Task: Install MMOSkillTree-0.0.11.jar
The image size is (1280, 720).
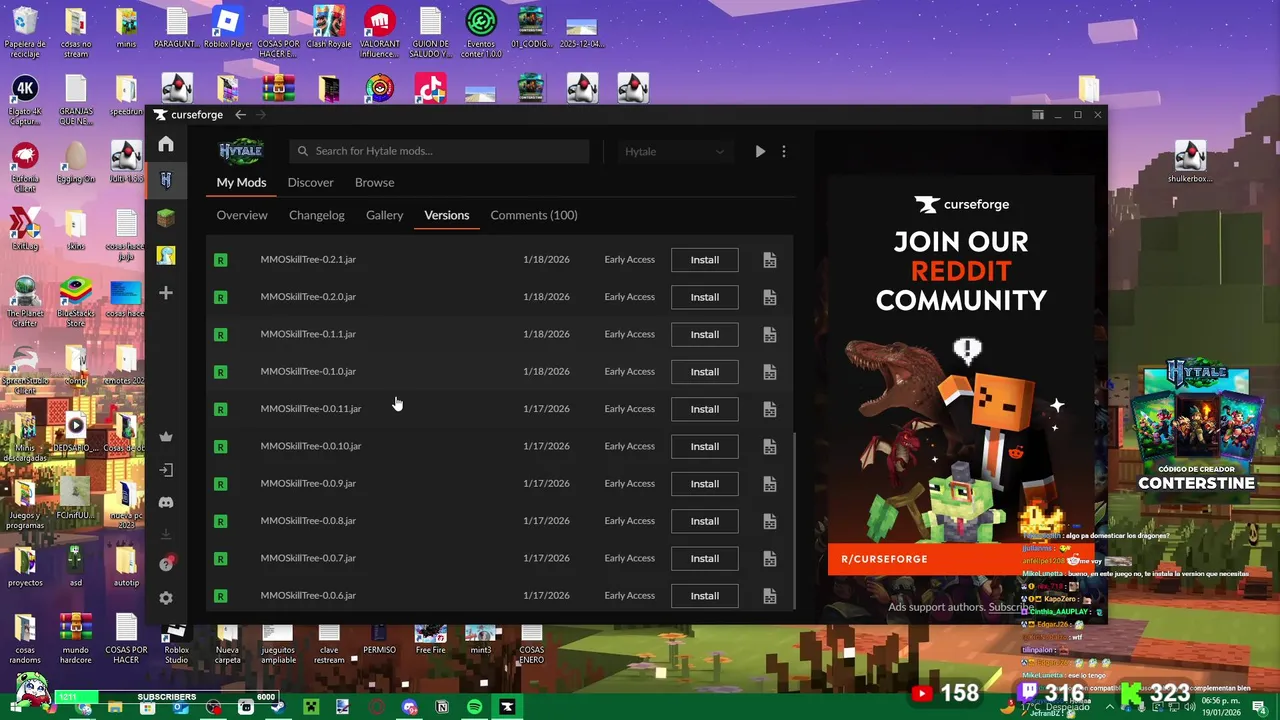Action: tap(705, 409)
